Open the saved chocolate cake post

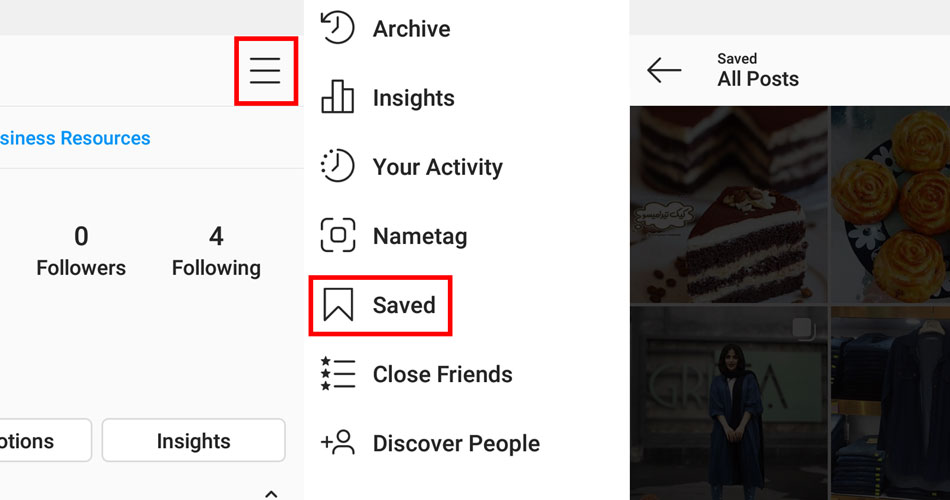tap(729, 205)
